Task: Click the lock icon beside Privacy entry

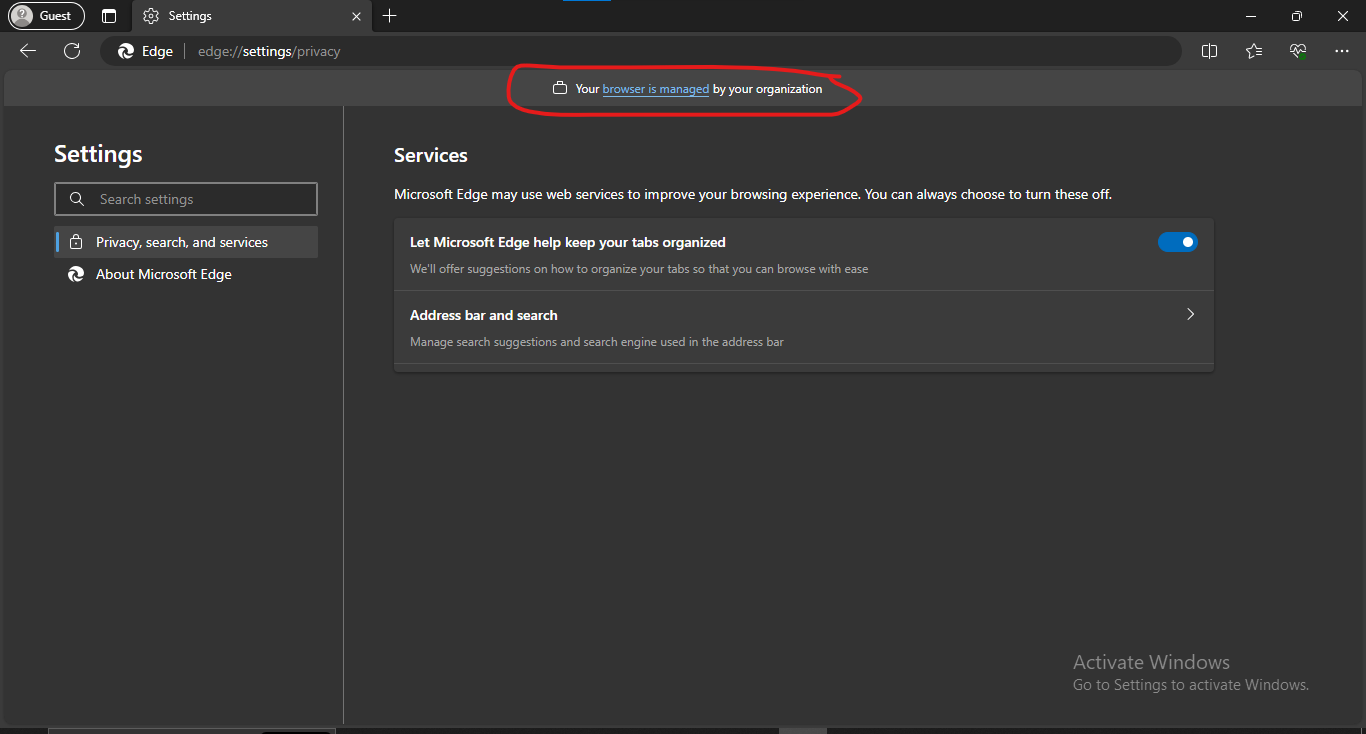Action: click(x=76, y=242)
